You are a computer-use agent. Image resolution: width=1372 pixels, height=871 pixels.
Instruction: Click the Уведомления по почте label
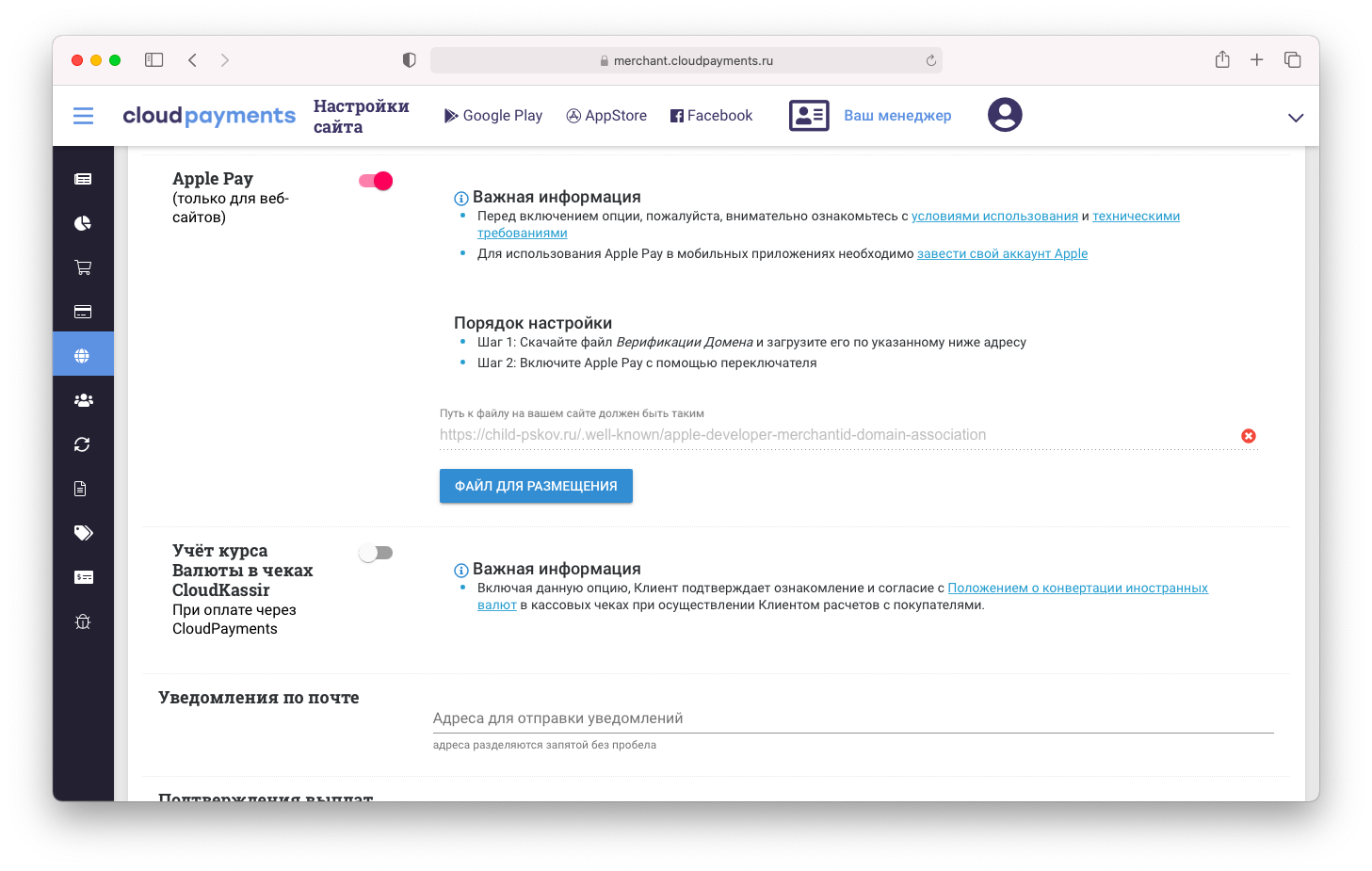click(259, 698)
